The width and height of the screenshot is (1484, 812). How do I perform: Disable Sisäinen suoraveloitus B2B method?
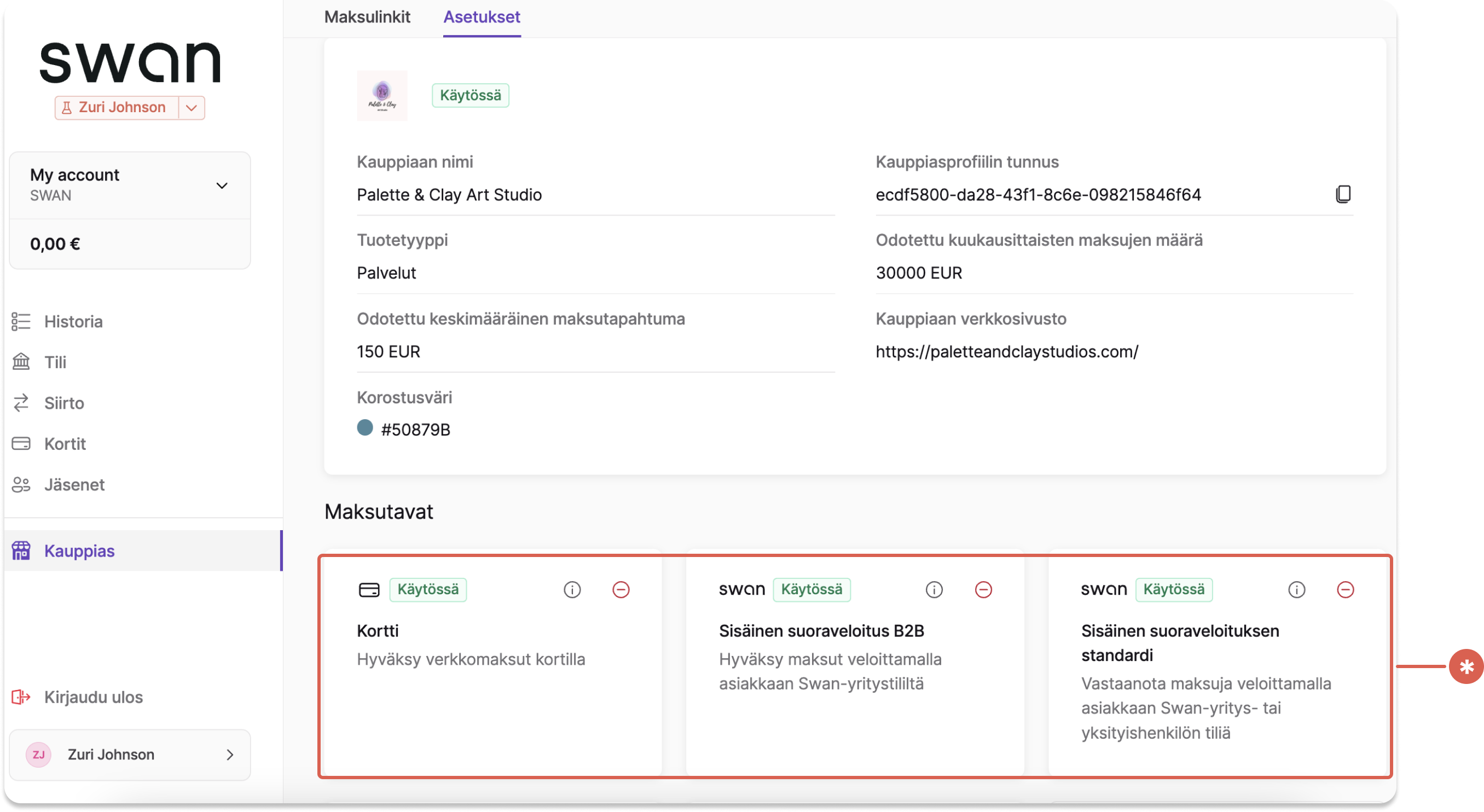click(983, 590)
